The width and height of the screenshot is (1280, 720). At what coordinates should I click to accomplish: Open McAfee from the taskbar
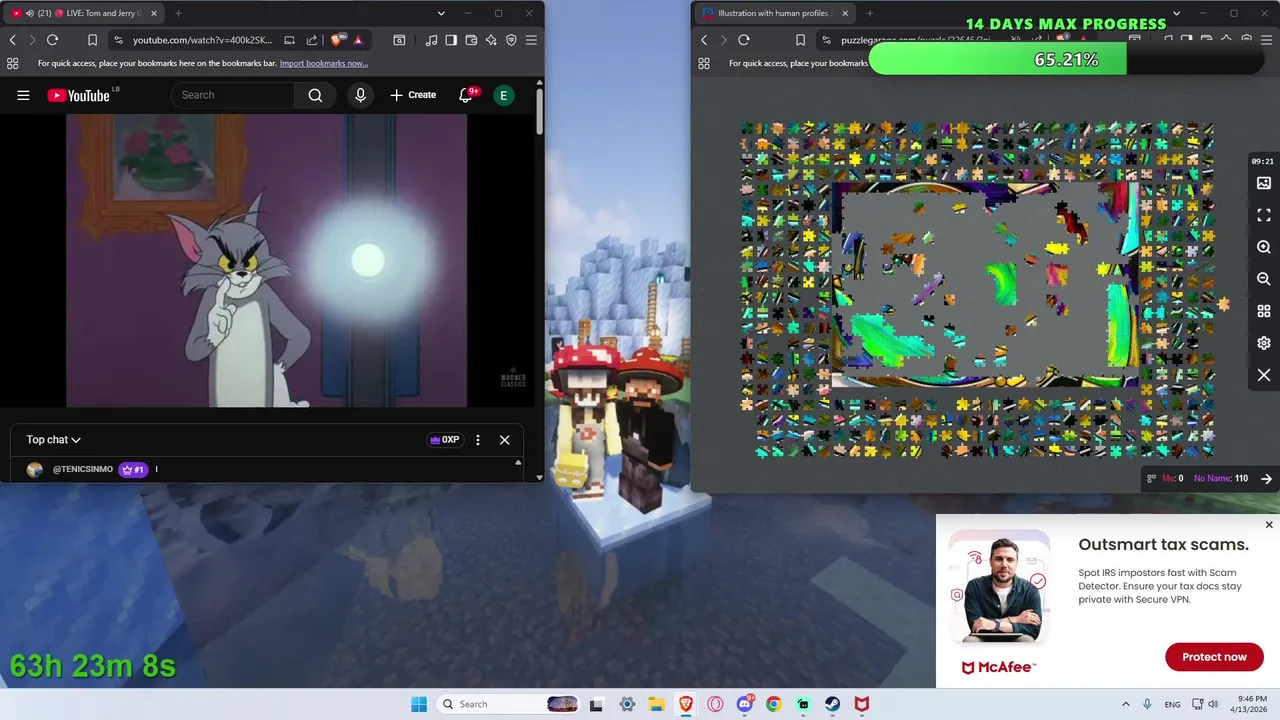[x=861, y=704]
